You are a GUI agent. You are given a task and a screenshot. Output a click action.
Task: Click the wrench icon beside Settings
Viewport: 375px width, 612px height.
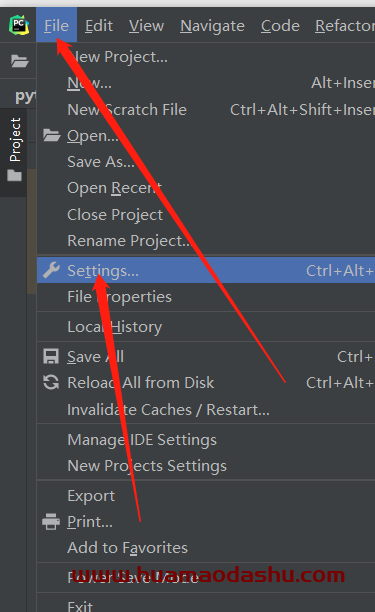click(51, 270)
